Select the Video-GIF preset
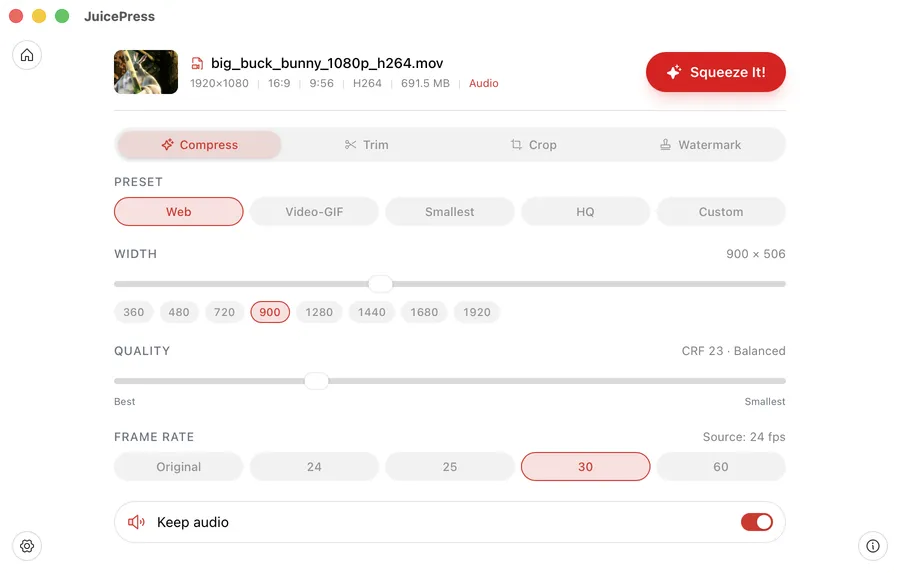 (x=314, y=212)
